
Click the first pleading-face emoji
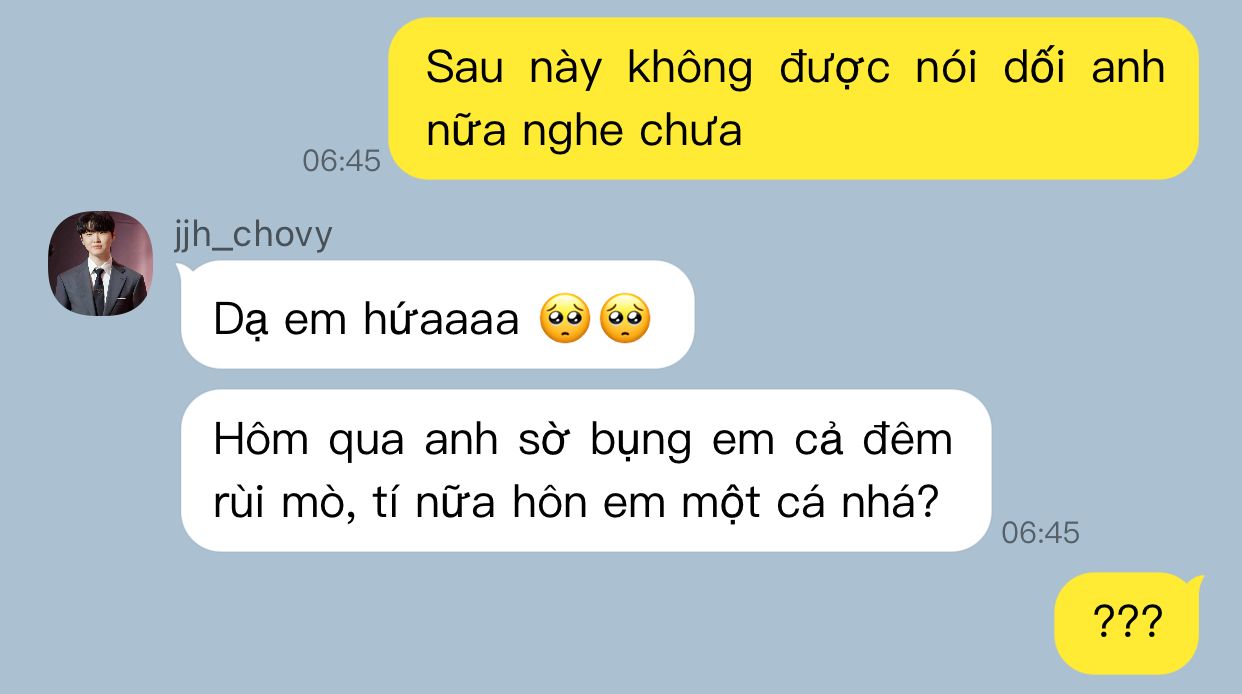coord(565,319)
